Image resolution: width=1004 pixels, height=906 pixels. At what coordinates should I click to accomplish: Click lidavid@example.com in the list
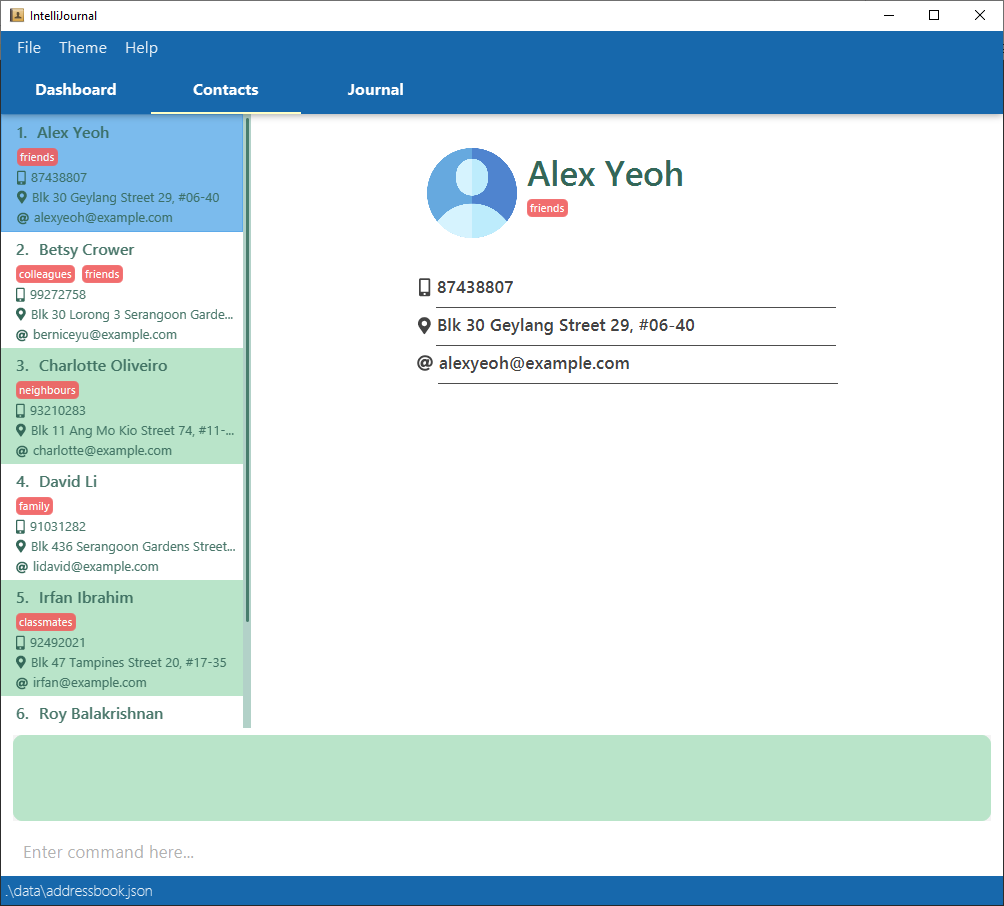96,567
